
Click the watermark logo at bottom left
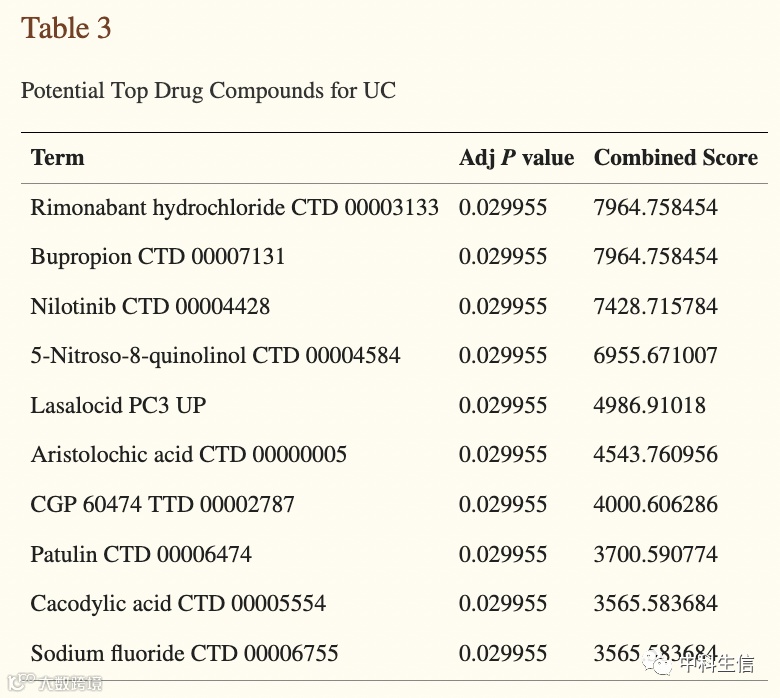coord(18,683)
